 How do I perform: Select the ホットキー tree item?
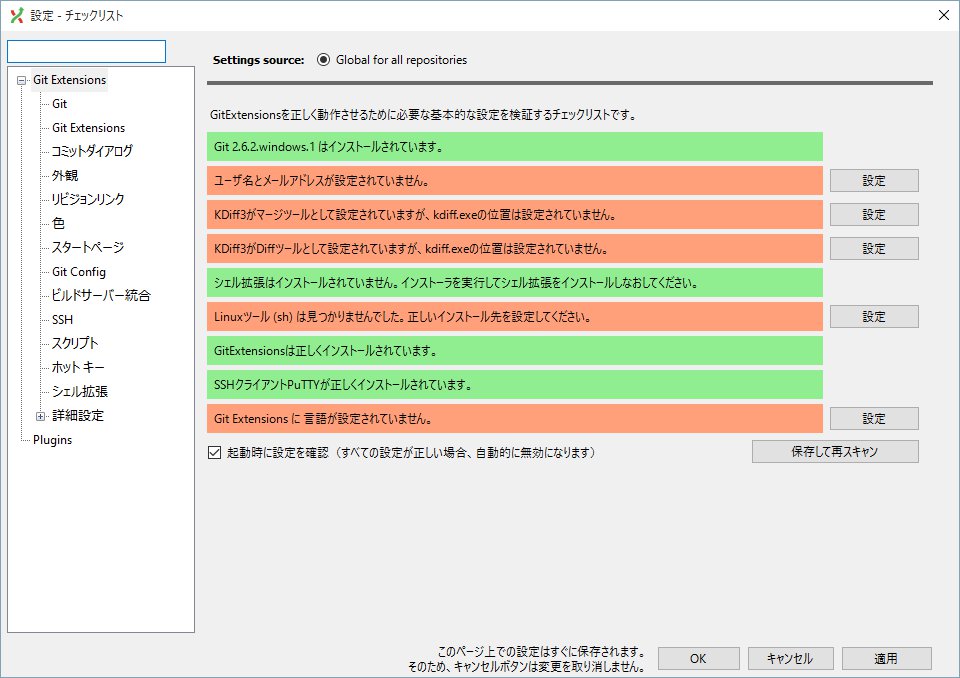(x=78, y=368)
